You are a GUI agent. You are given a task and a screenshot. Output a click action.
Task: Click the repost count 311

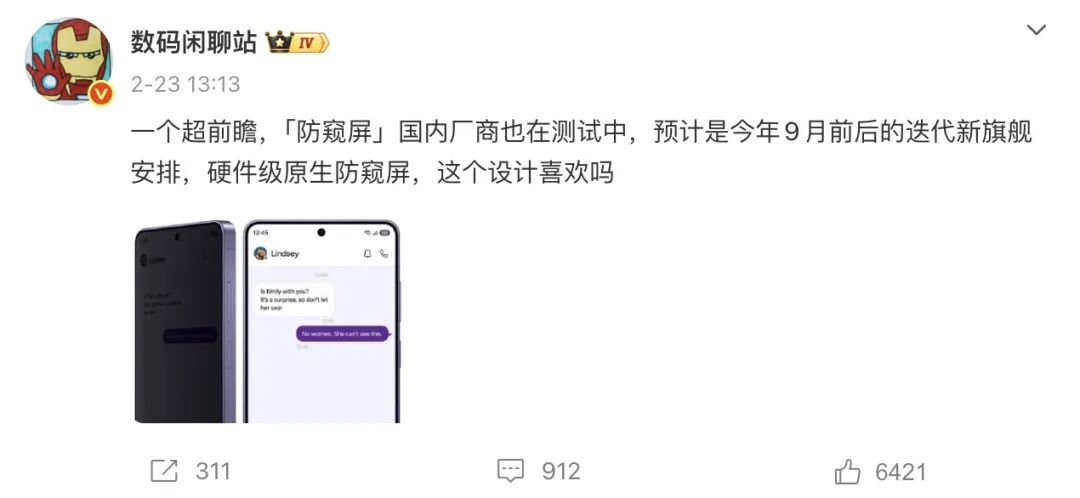[x=213, y=471]
